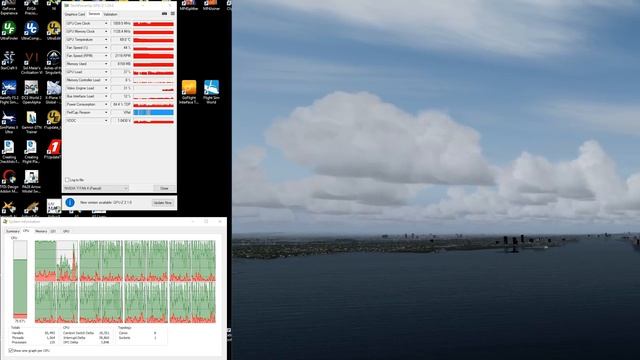640x360 pixels.
Task: Click the Close button in GPU-Z
Action: point(164,188)
